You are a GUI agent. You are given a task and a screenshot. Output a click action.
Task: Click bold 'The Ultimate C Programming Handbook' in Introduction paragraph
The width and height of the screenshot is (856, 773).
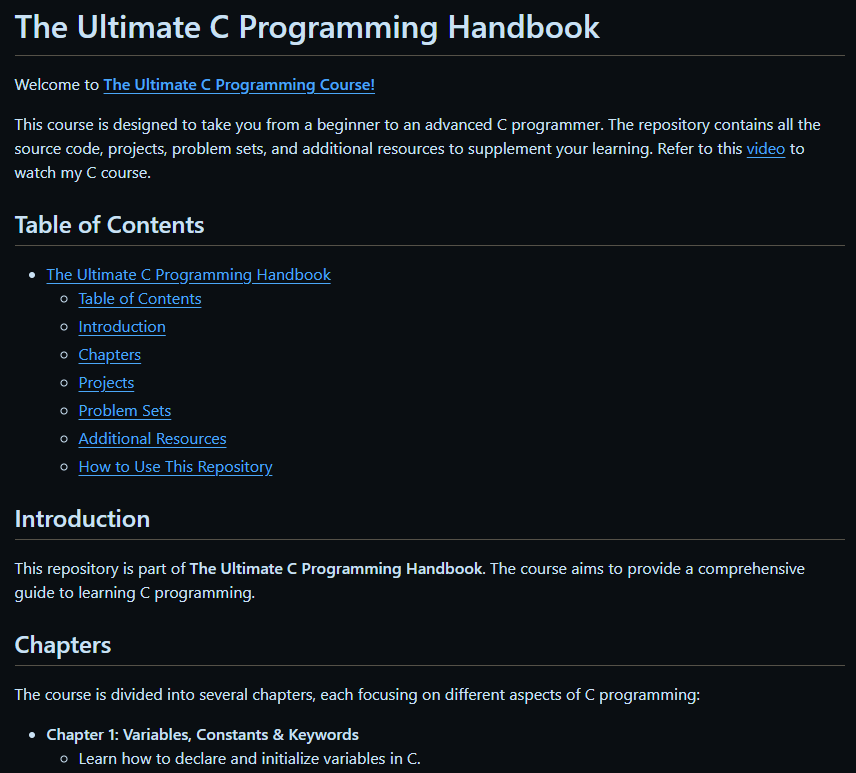[x=336, y=569]
